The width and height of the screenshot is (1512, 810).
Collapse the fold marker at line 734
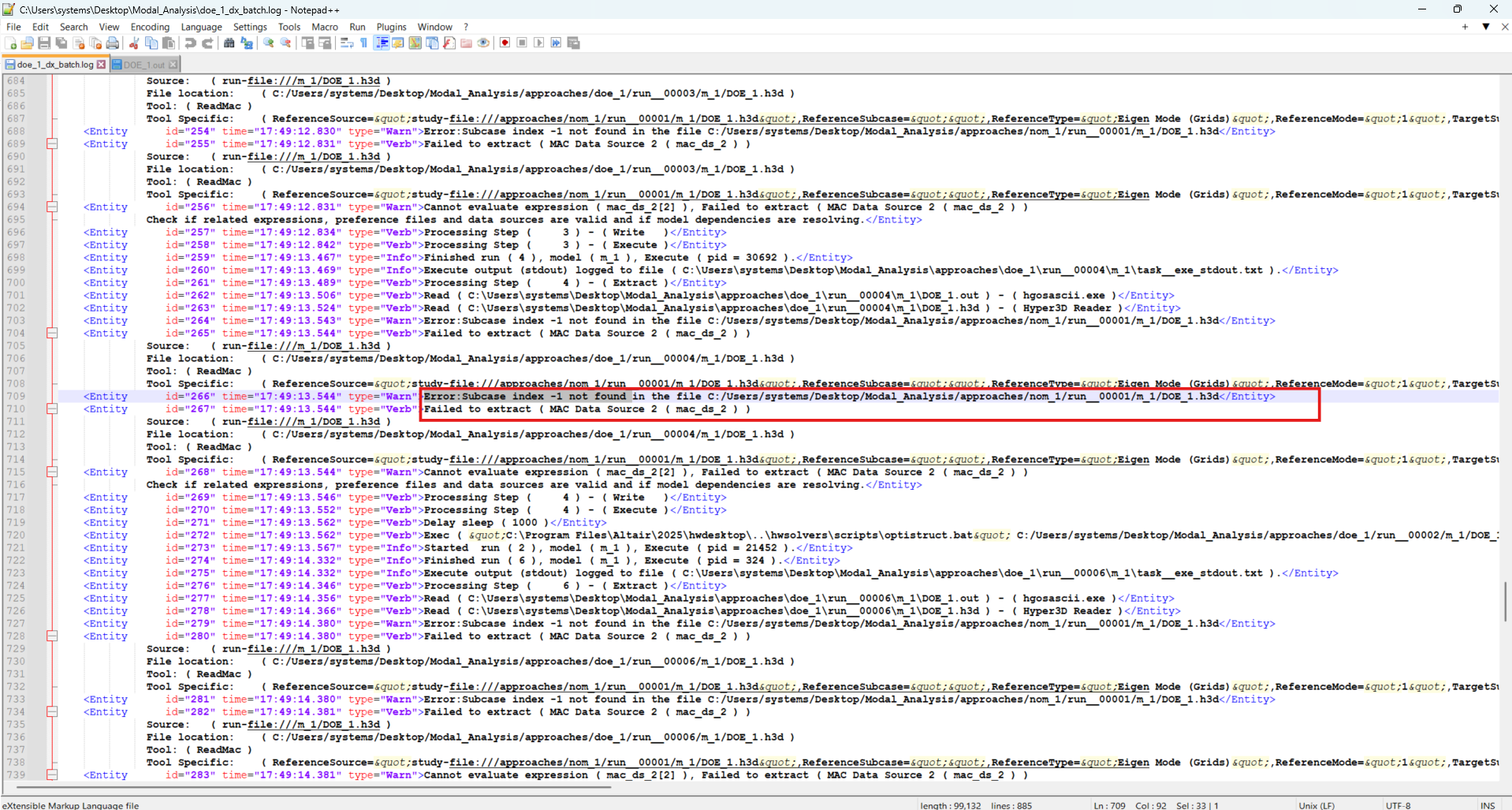point(52,711)
